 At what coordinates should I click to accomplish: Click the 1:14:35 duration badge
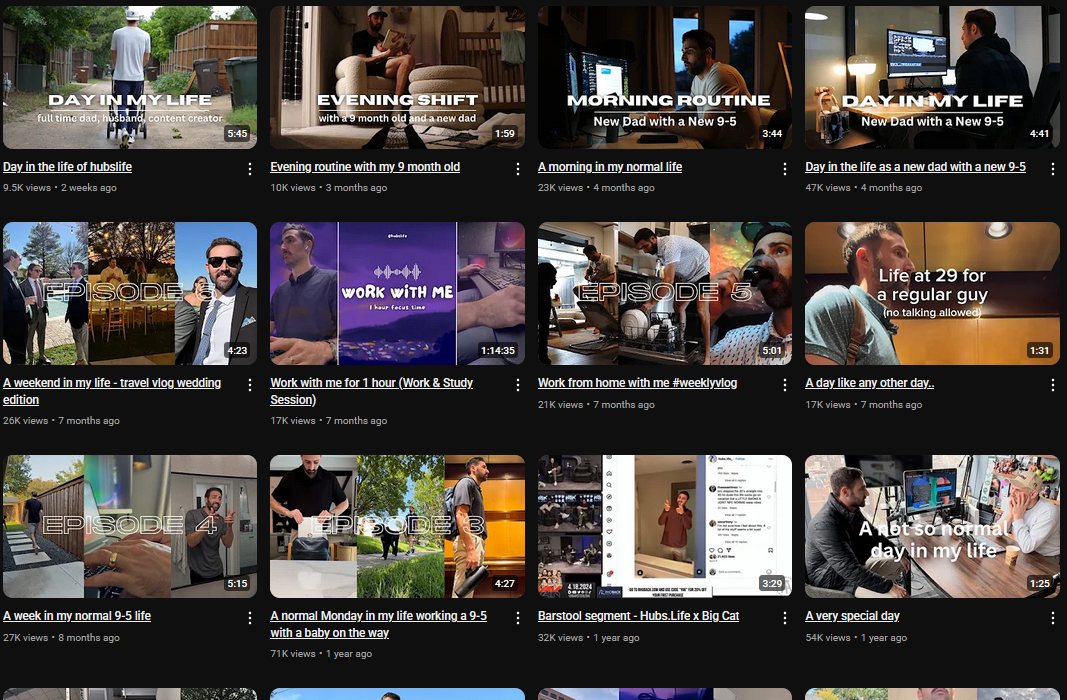[x=497, y=350]
